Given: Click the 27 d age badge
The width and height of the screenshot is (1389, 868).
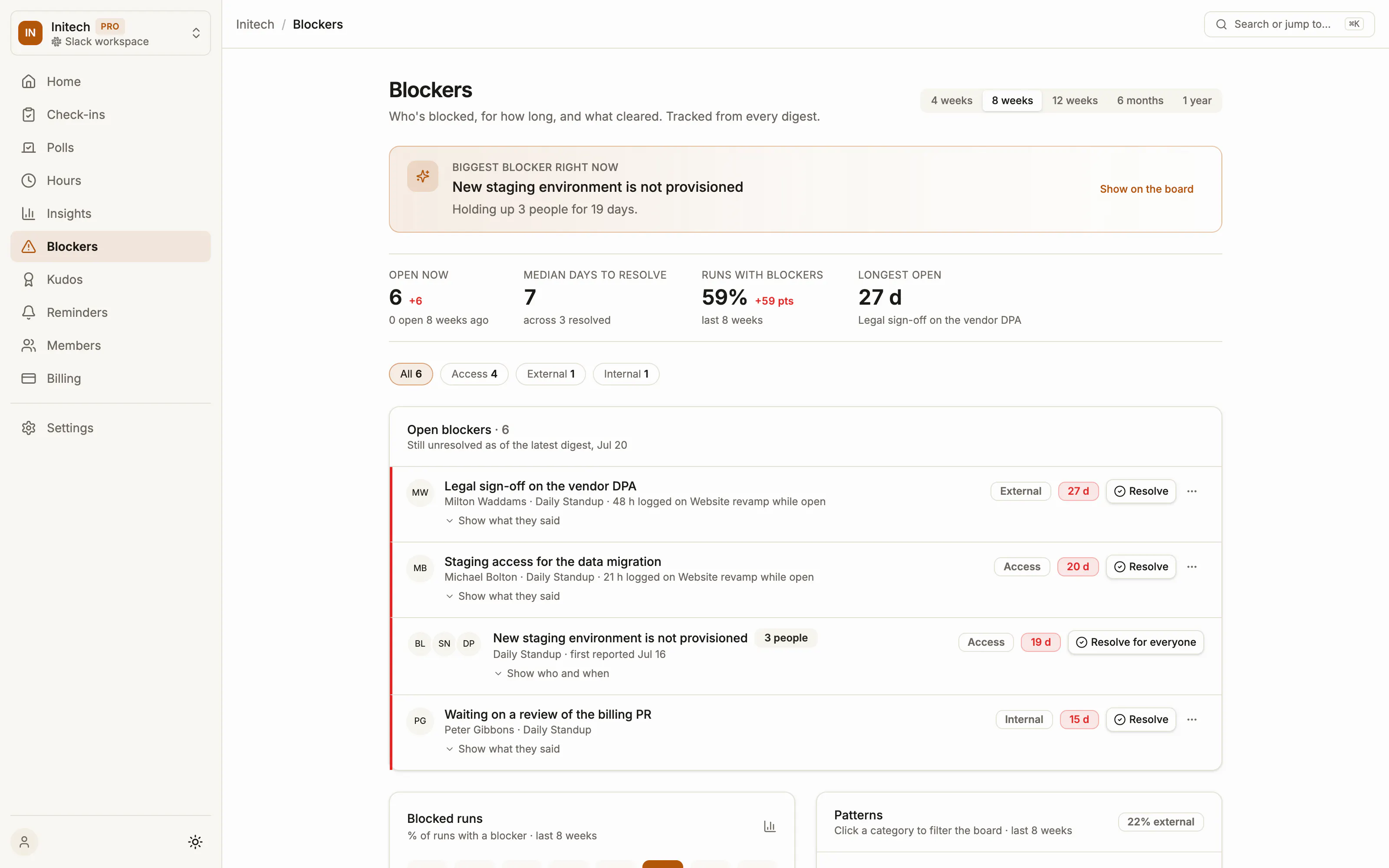Looking at the screenshot, I should pyautogui.click(x=1078, y=491).
